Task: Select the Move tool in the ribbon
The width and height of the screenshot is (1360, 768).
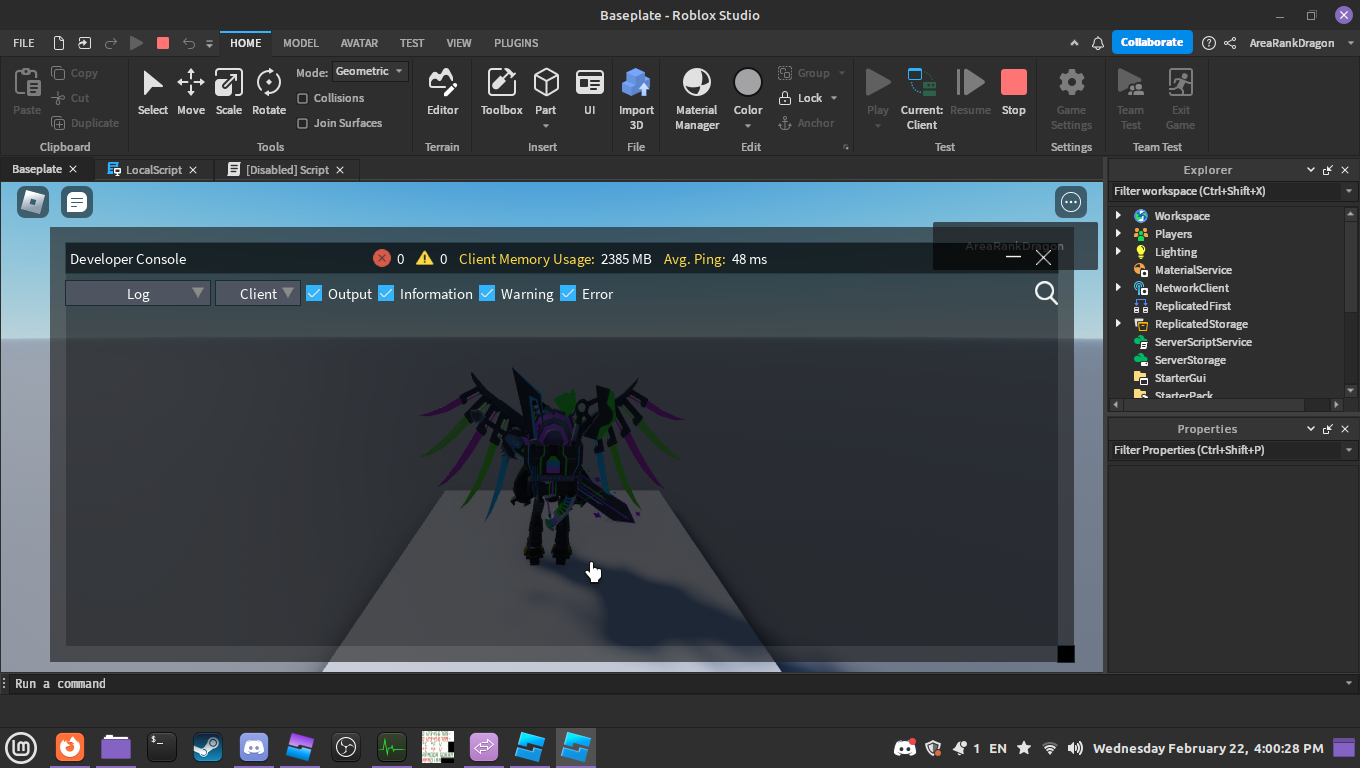Action: click(190, 92)
